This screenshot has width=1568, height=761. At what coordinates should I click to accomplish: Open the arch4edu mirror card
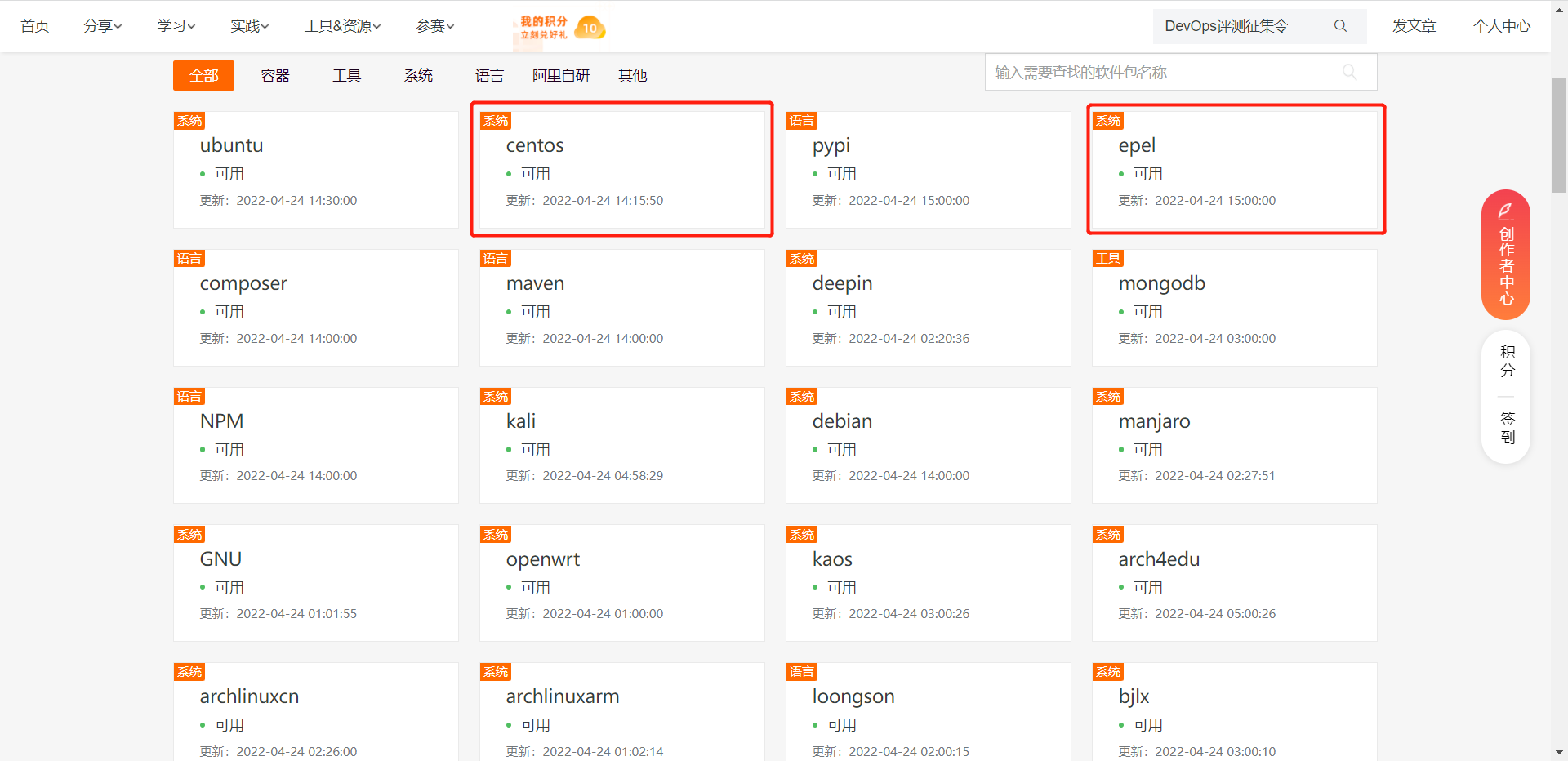(1234, 583)
